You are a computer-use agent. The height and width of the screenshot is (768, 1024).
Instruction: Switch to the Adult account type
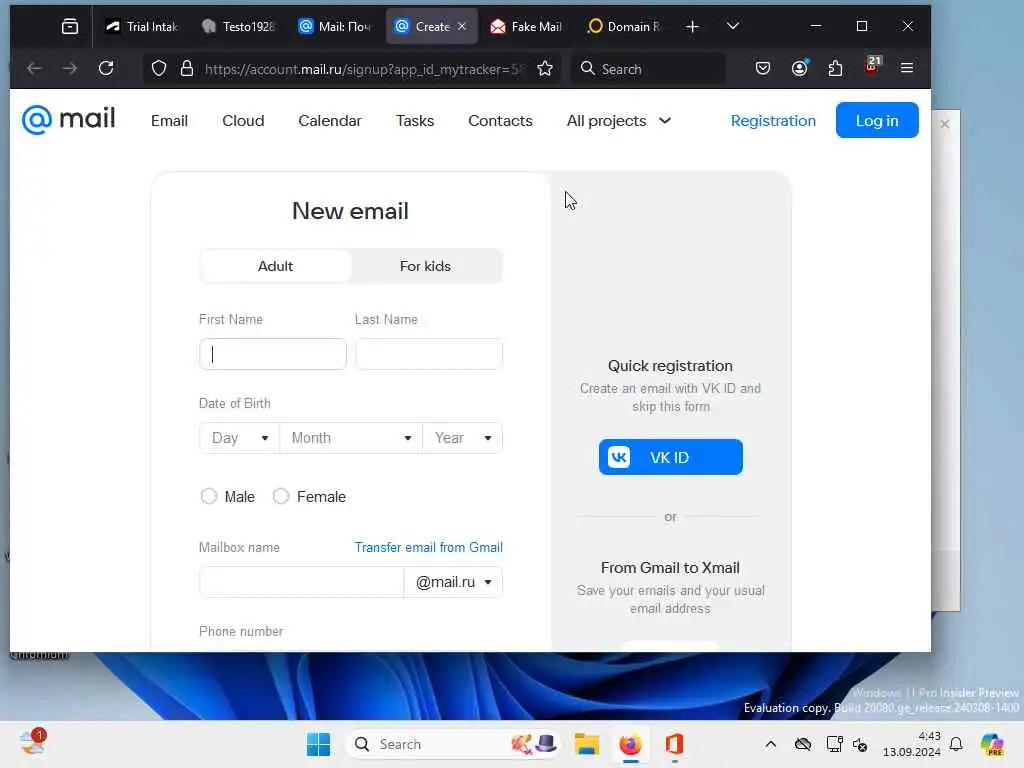(275, 266)
